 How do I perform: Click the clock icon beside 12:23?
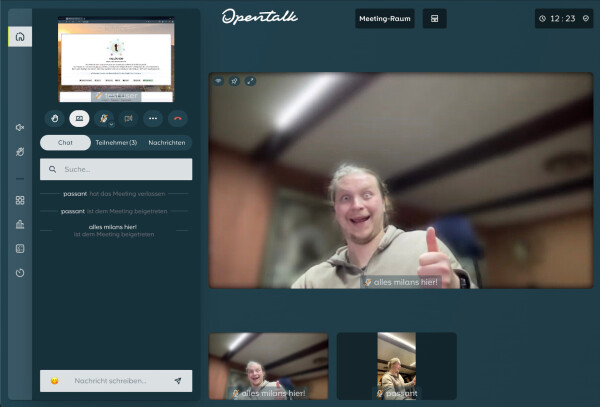543,18
